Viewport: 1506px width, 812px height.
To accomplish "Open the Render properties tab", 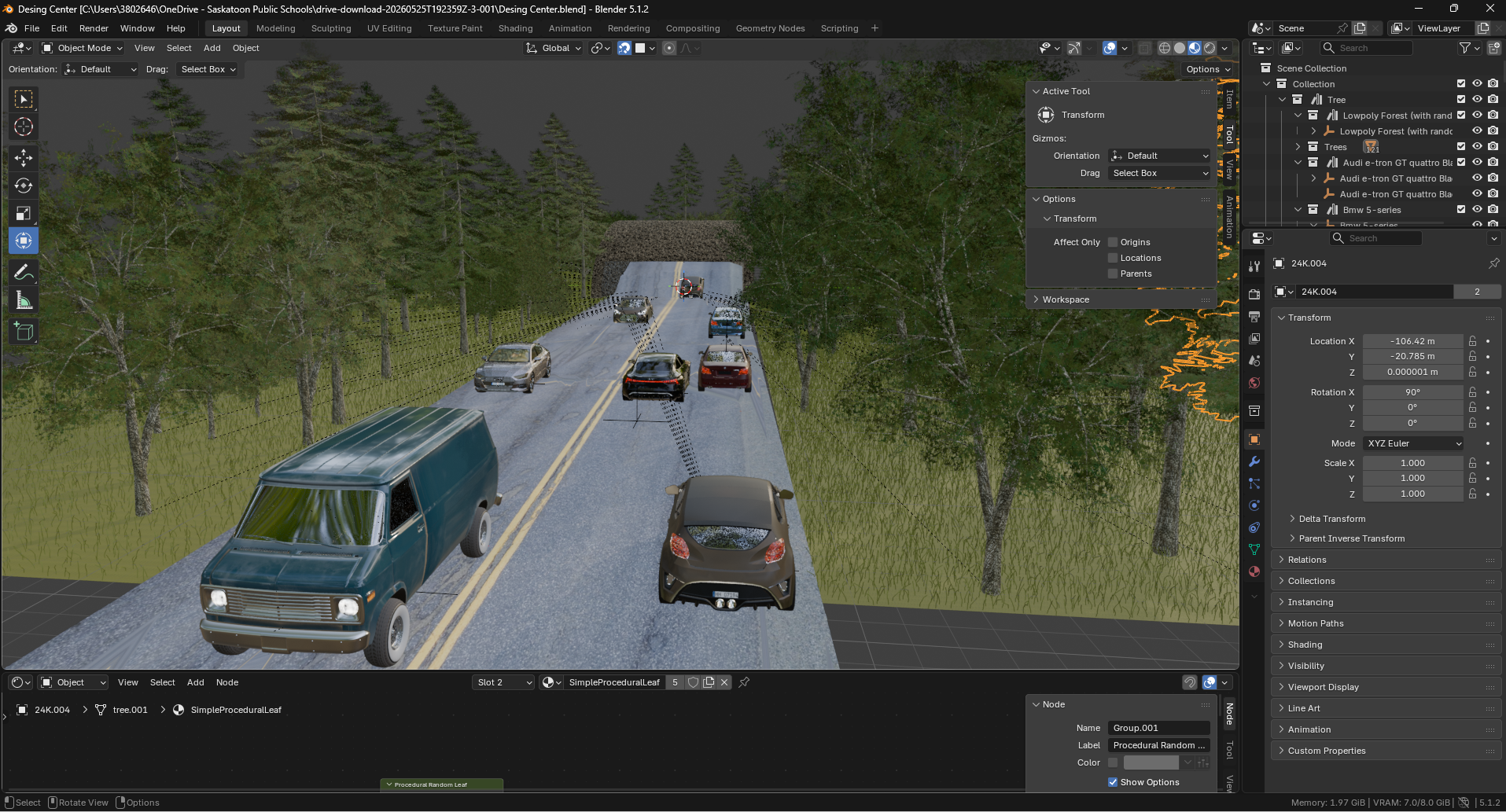I will tap(1254, 294).
